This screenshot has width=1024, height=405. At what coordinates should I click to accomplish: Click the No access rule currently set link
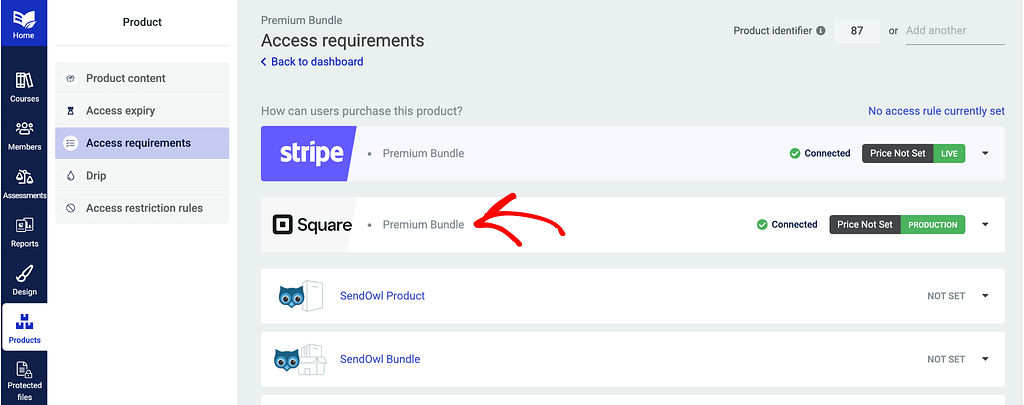point(936,111)
